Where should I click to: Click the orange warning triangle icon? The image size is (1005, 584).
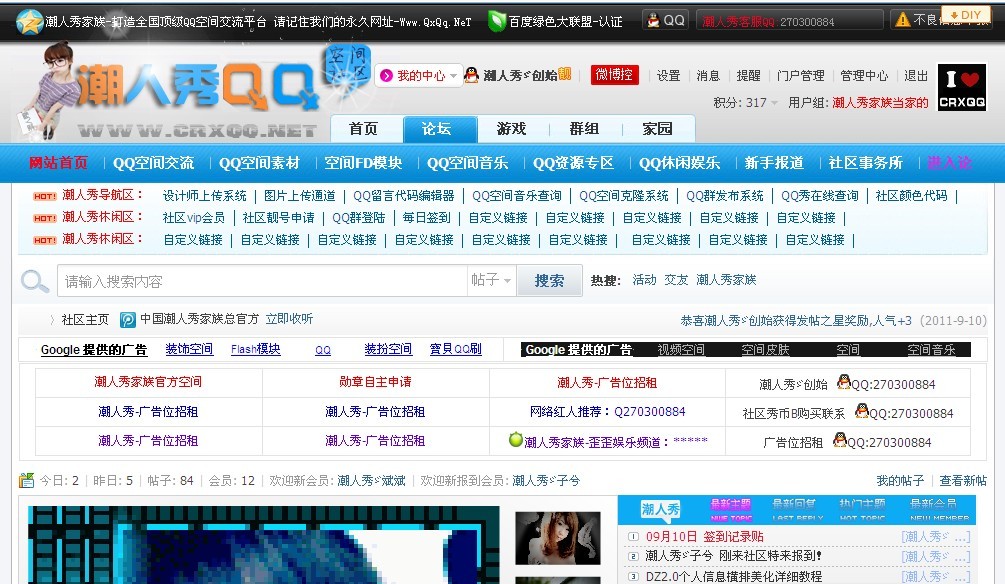(902, 21)
